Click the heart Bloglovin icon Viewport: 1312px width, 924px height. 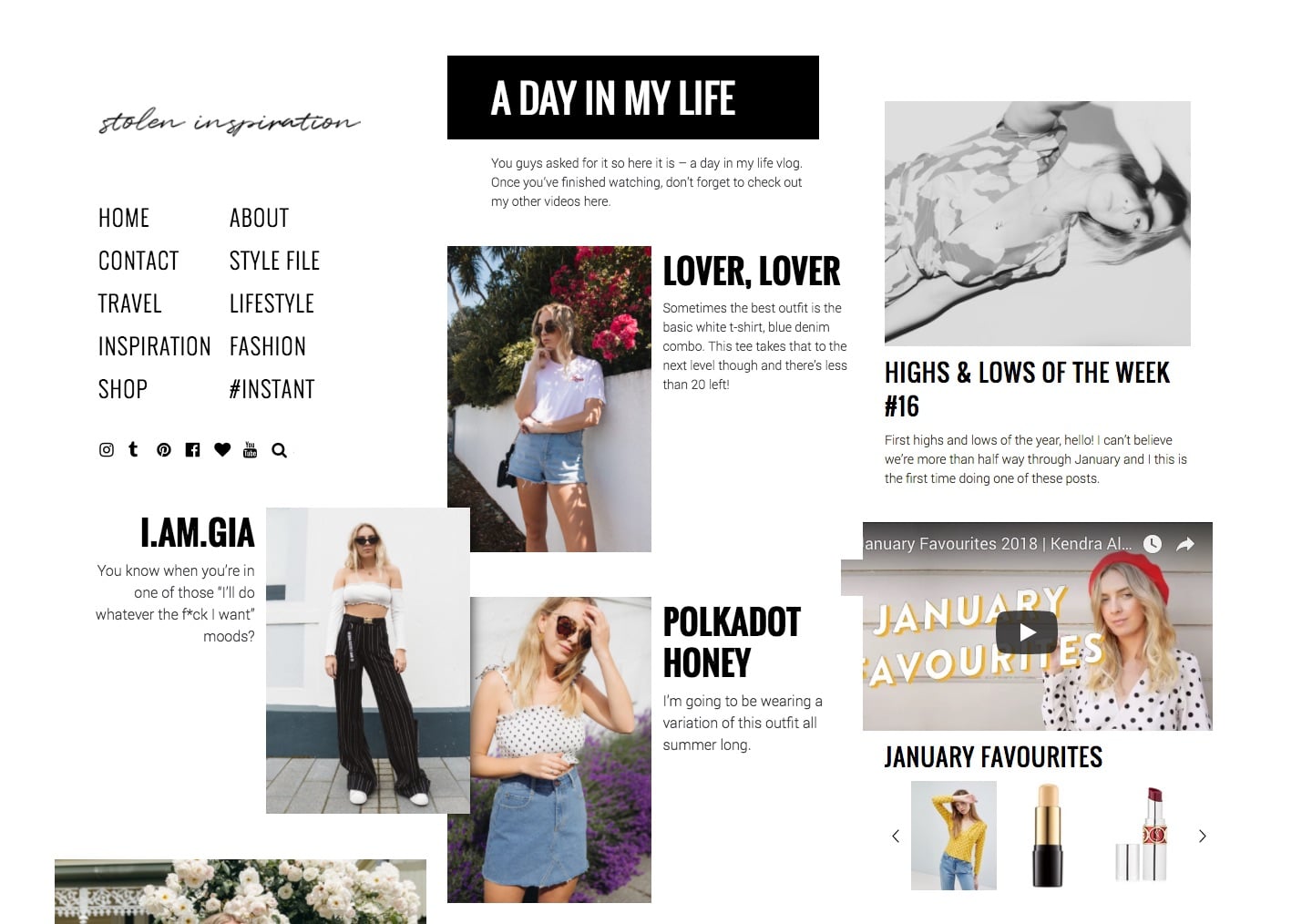[222, 450]
